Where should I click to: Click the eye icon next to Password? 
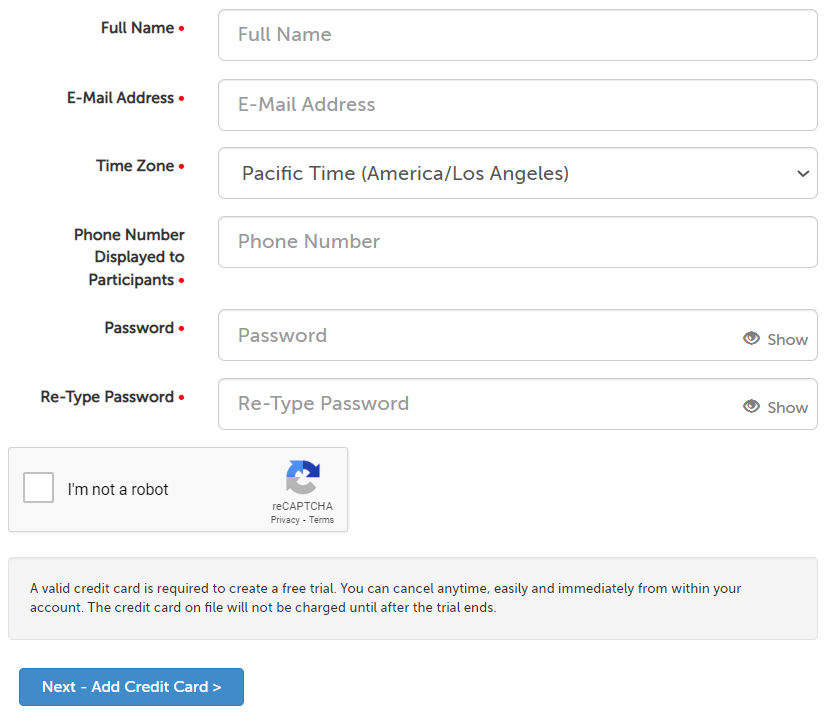pos(751,339)
